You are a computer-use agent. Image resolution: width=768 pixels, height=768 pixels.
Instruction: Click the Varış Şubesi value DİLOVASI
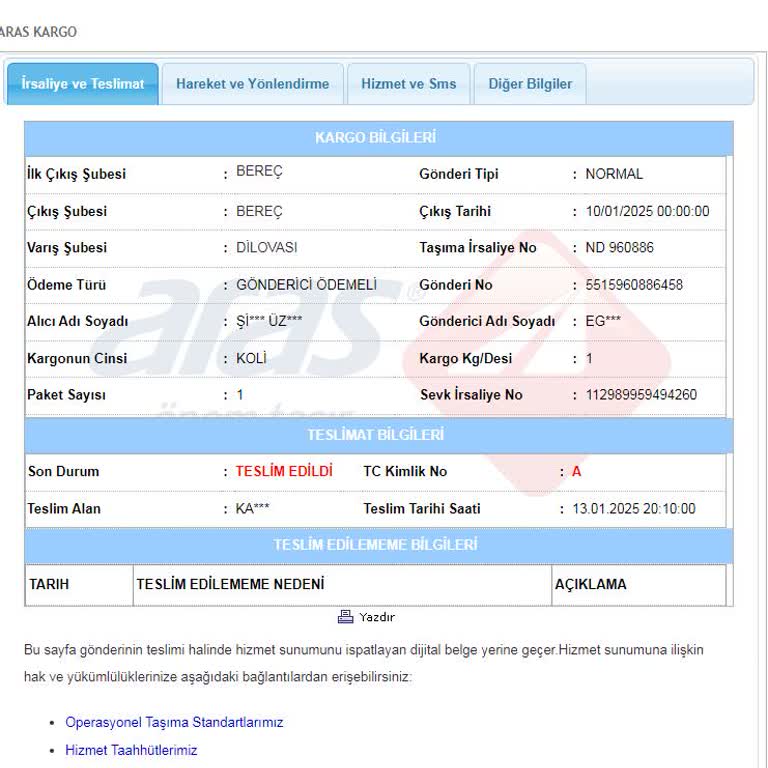(x=266, y=247)
